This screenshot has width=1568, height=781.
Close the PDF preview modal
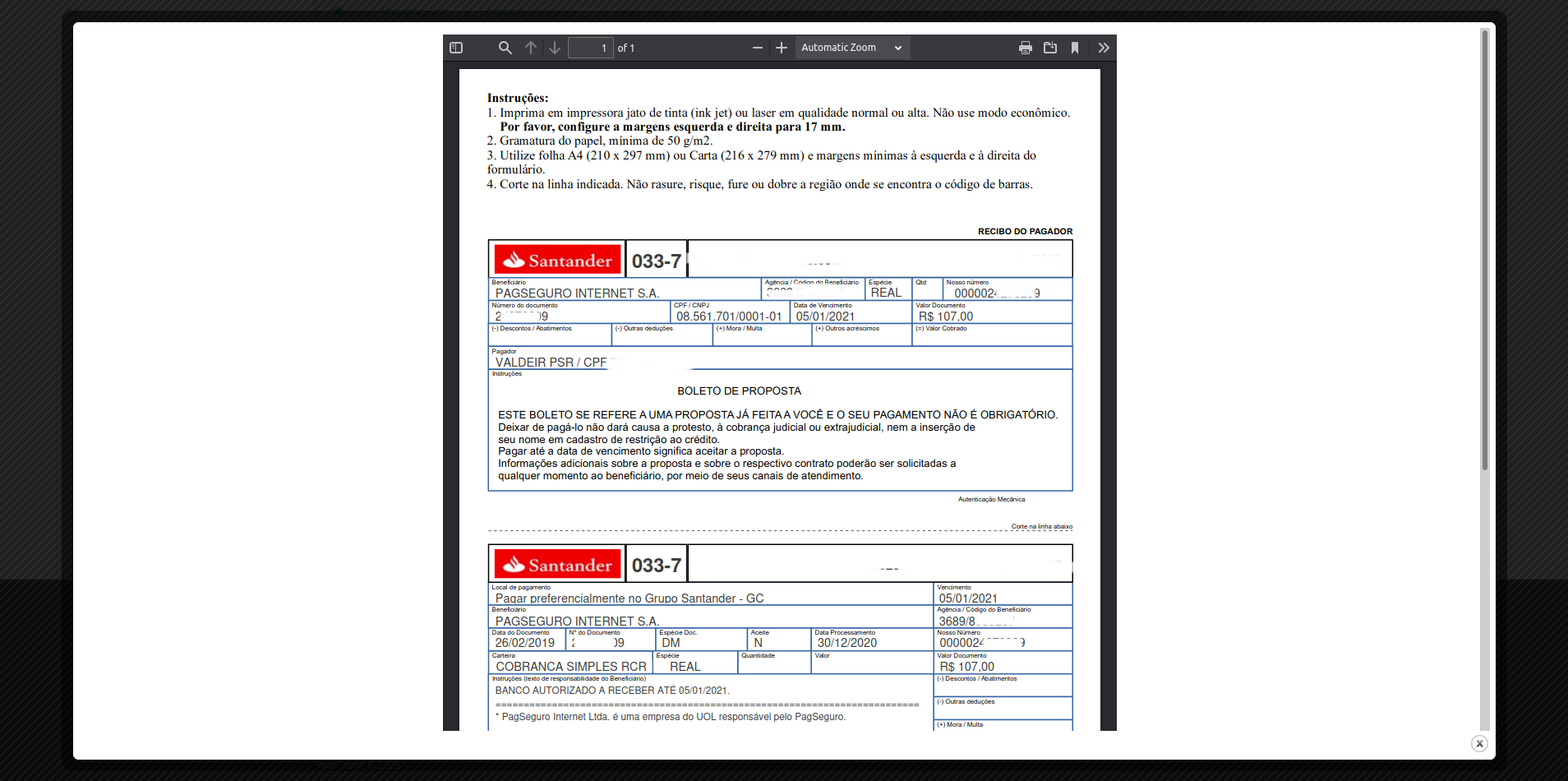tap(1479, 743)
